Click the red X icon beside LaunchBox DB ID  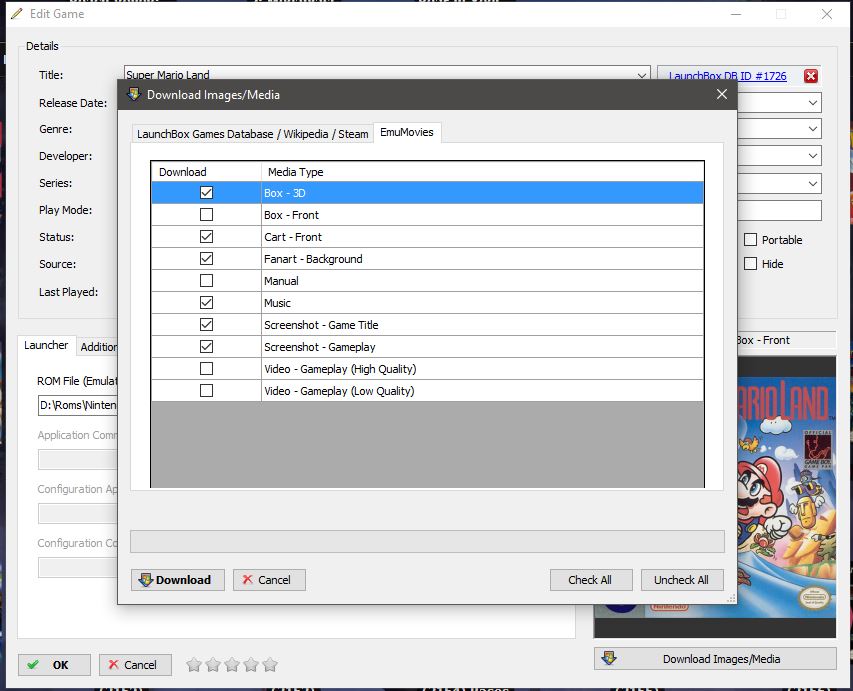coord(811,76)
